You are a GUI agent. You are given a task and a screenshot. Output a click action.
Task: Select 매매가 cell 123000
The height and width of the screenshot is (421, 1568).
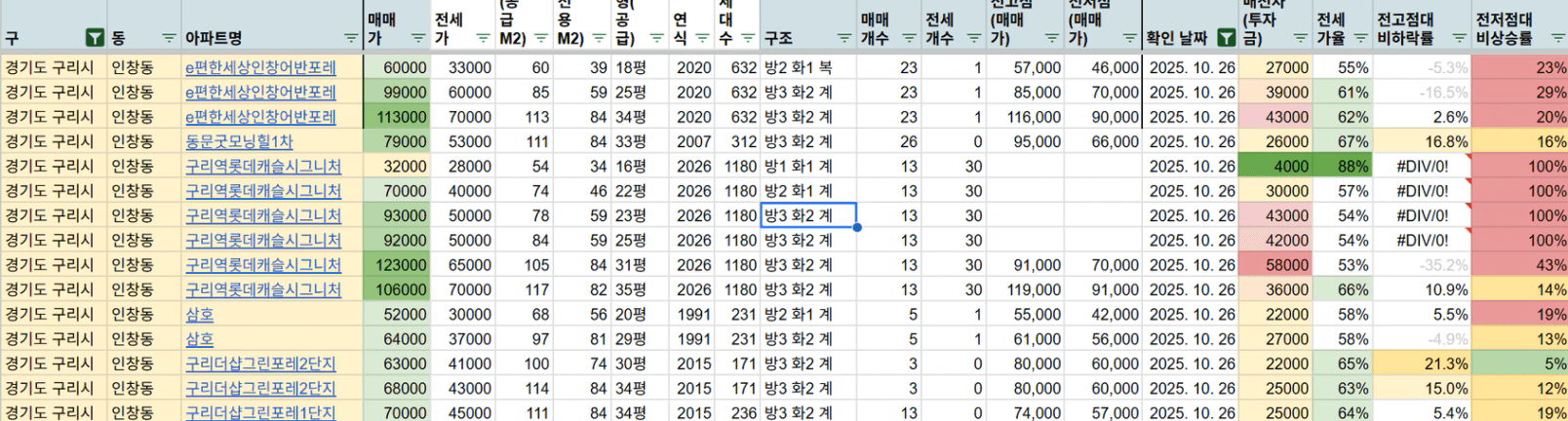pos(396,265)
